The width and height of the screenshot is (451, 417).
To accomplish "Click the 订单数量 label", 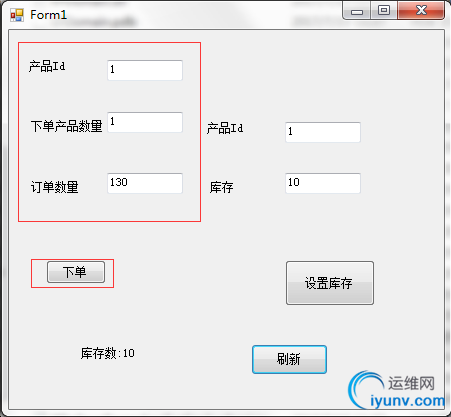I will [55, 187].
